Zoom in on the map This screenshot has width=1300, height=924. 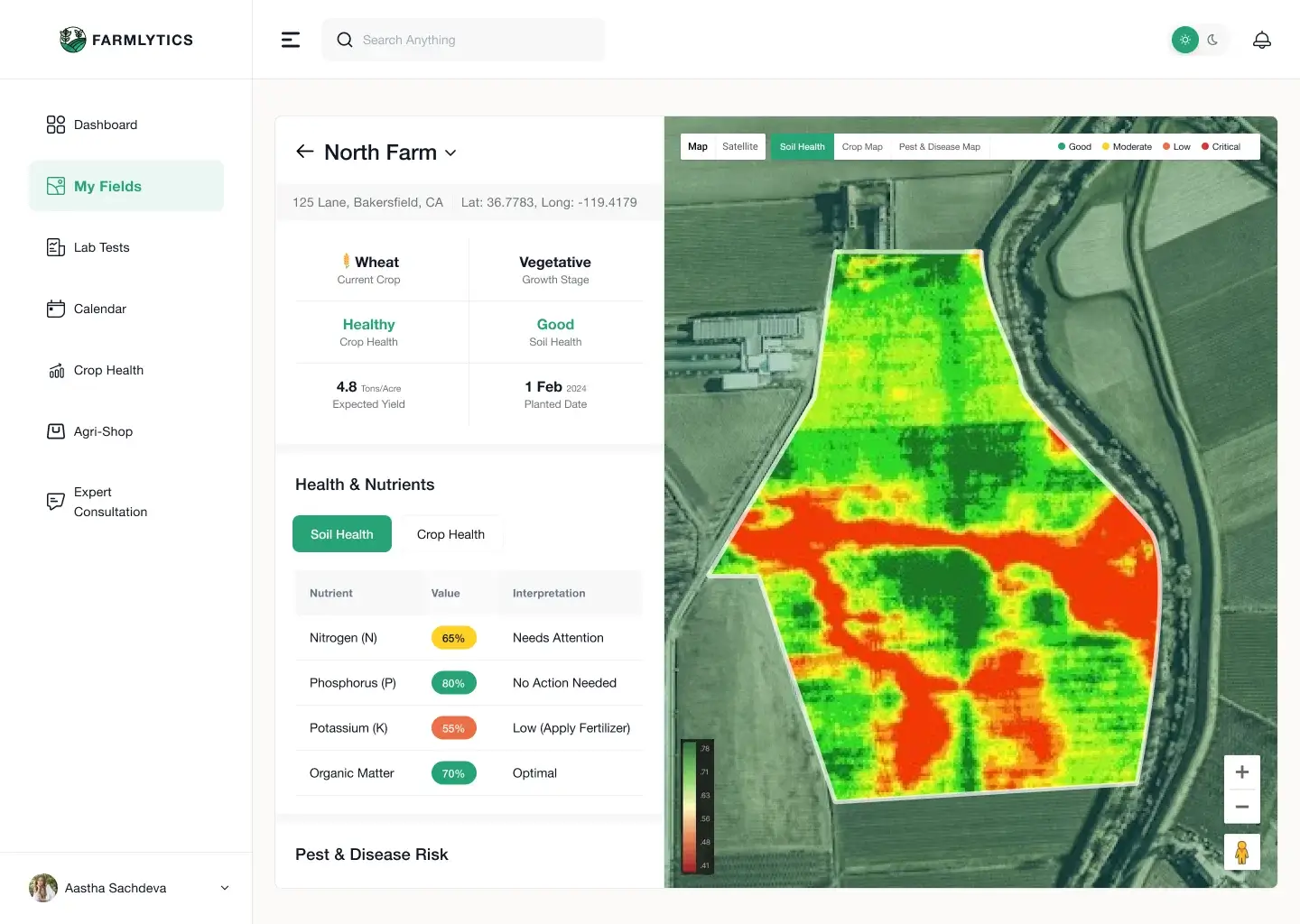(1241, 772)
